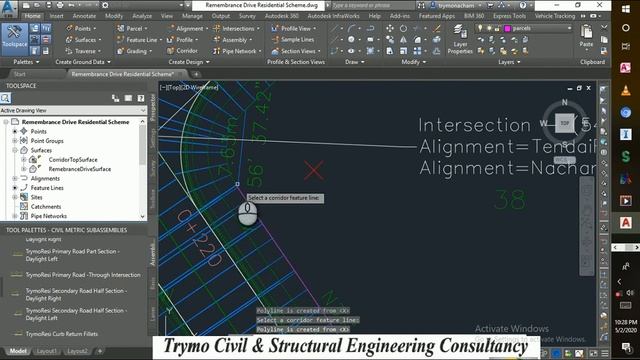The image size is (640, 360).
Task: Open the Prospector vertical tab
Action: (x=153, y=107)
